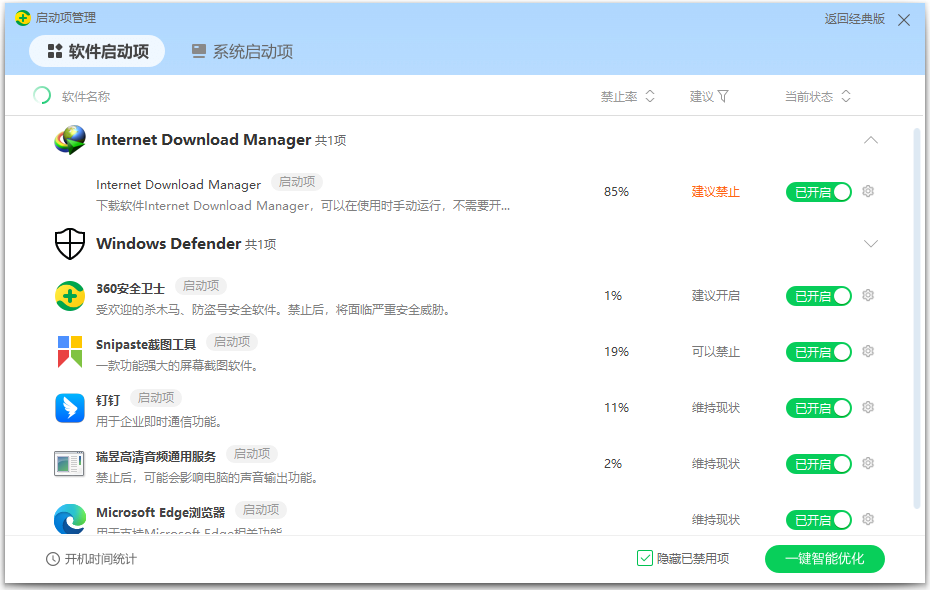Collapse the Internet Download Manager group
930x590 pixels.
pos(871,141)
